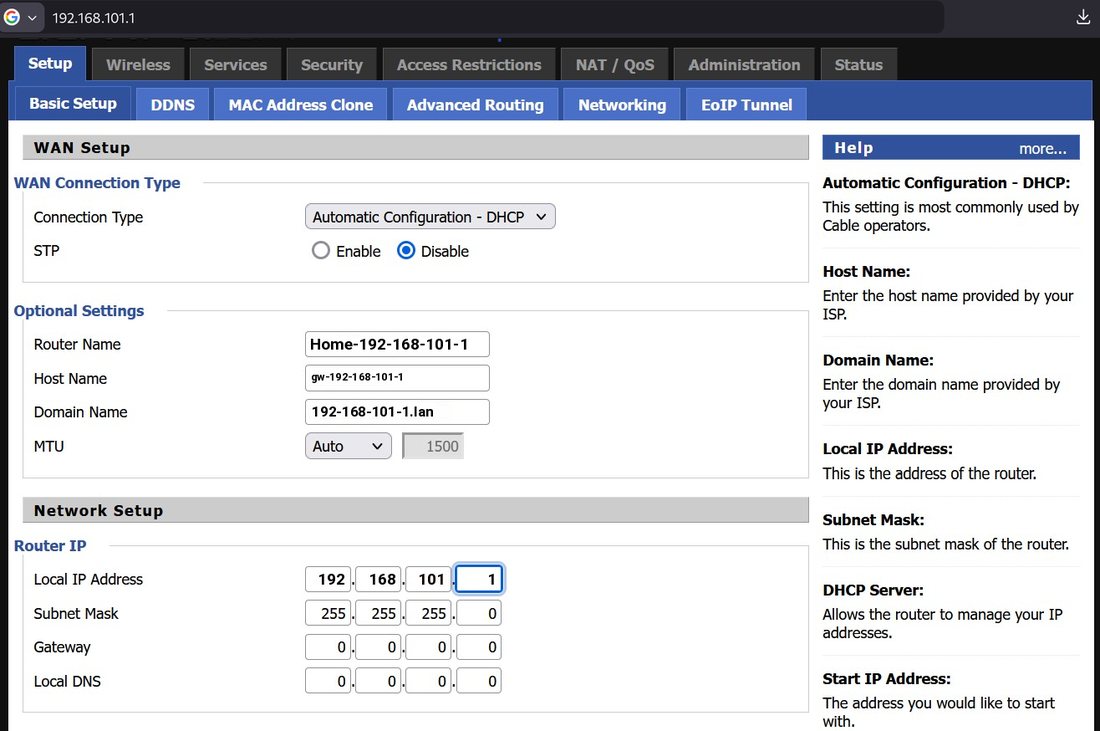Click the download icon in browser toolbar
This screenshot has width=1100, height=731.
point(1083,18)
